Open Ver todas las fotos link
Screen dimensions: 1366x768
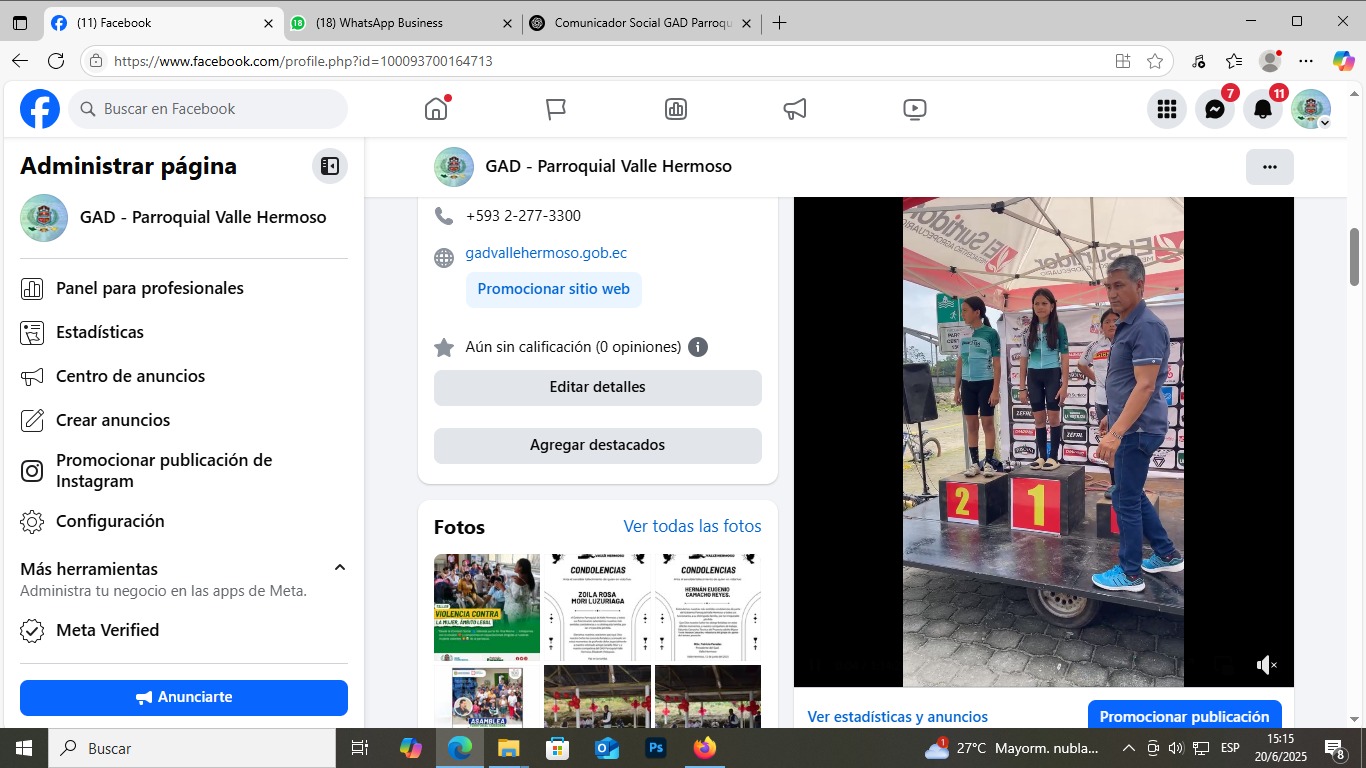click(x=692, y=526)
